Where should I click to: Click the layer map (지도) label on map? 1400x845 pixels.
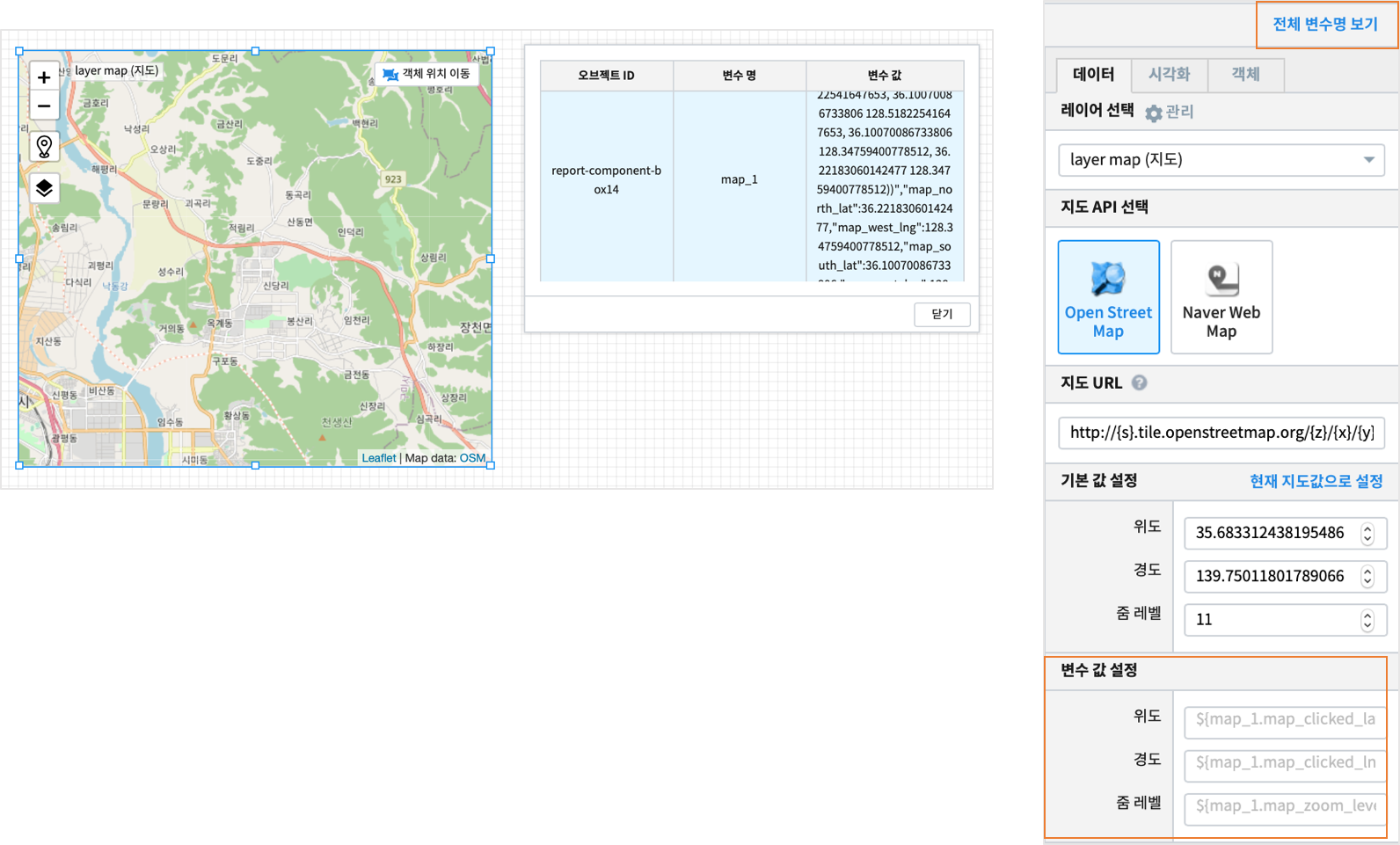click(x=116, y=70)
